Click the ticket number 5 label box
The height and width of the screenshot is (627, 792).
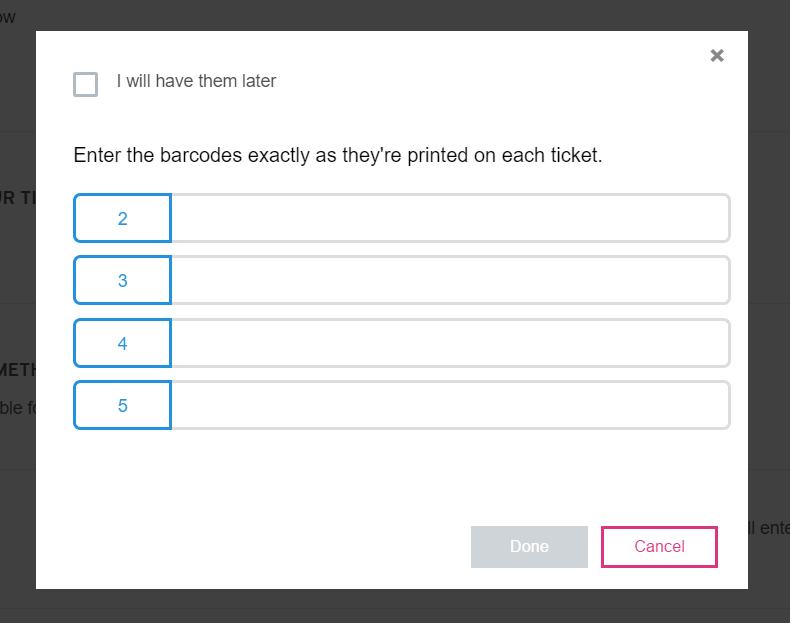point(122,406)
